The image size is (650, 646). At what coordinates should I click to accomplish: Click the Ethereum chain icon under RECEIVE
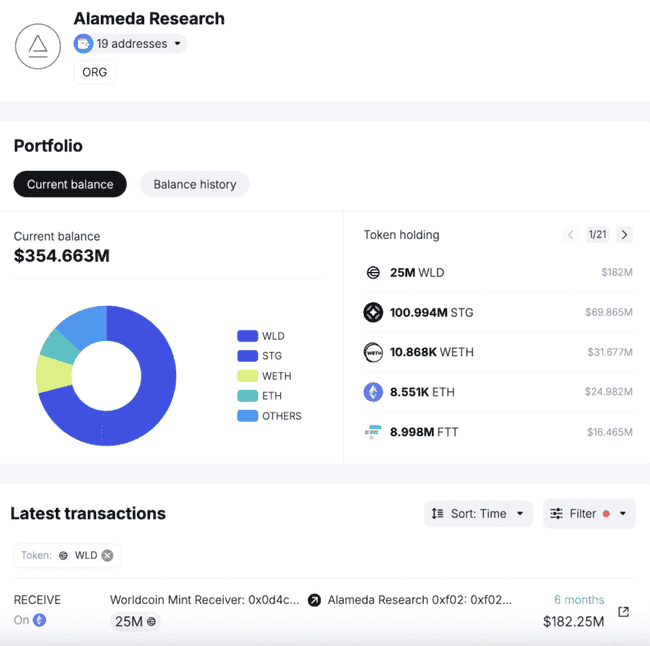pyautogui.click(x=40, y=620)
